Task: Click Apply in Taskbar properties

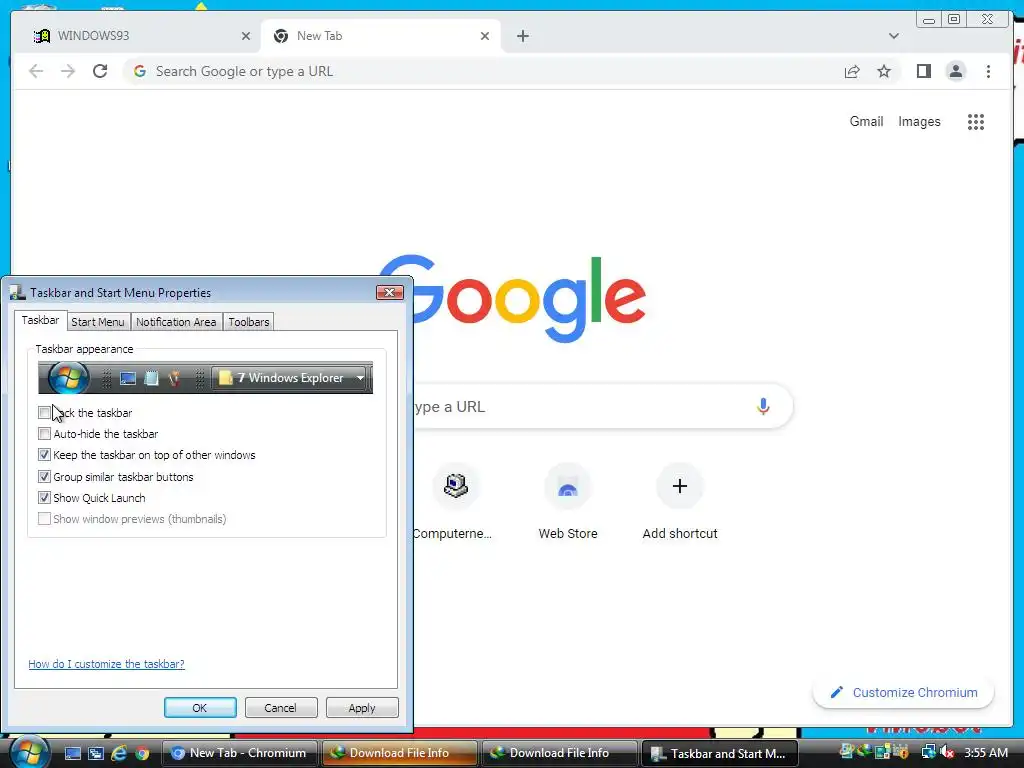Action: (362, 708)
